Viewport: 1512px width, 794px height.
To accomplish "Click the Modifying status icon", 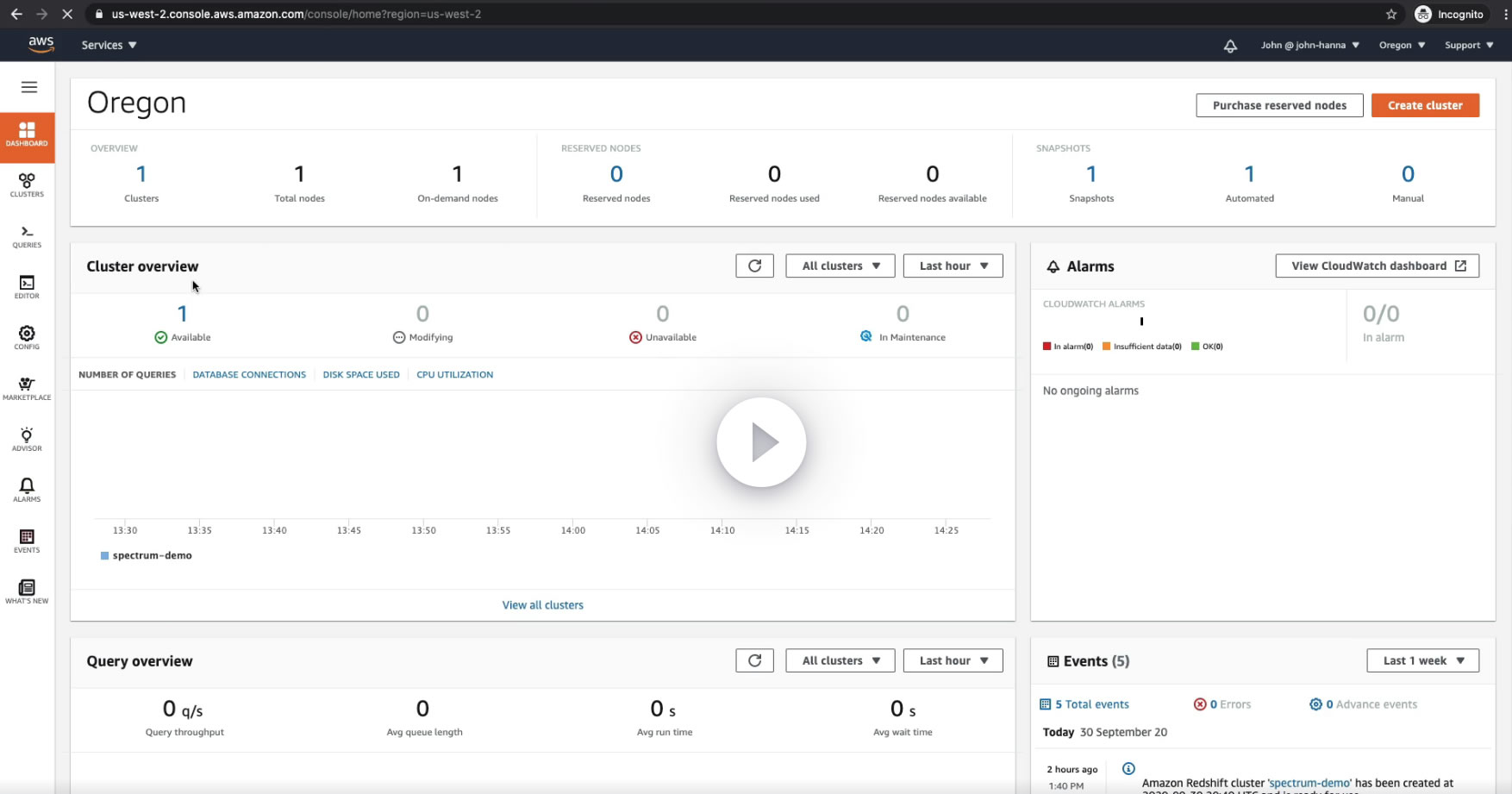I will pyautogui.click(x=399, y=337).
